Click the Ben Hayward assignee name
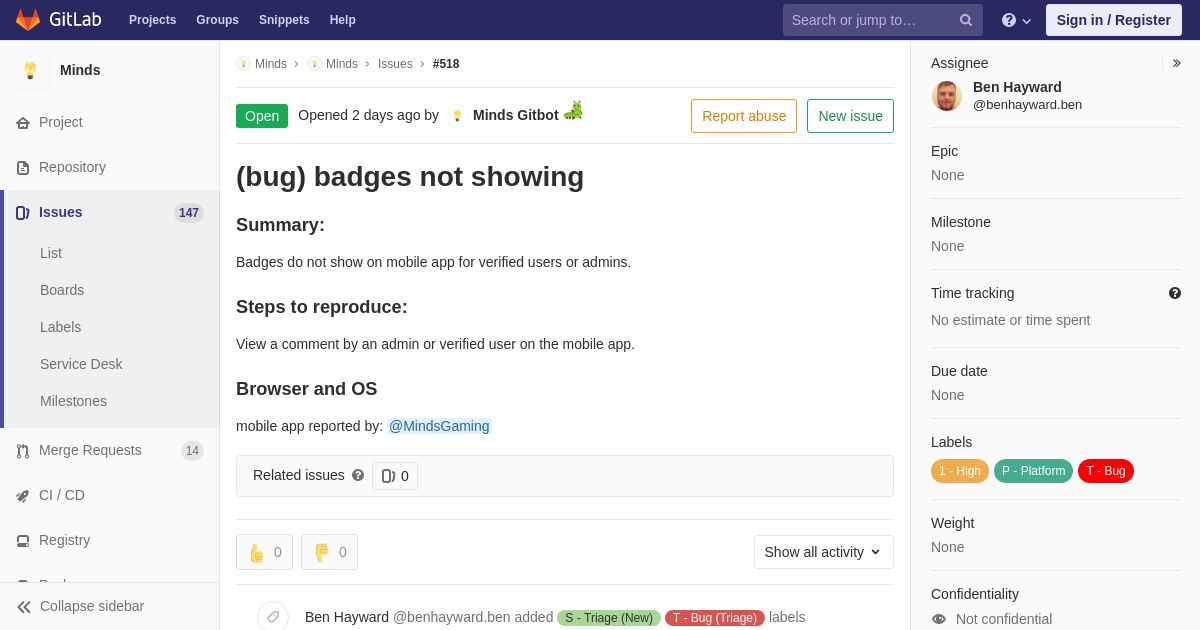The width and height of the screenshot is (1200, 630). [1017, 87]
